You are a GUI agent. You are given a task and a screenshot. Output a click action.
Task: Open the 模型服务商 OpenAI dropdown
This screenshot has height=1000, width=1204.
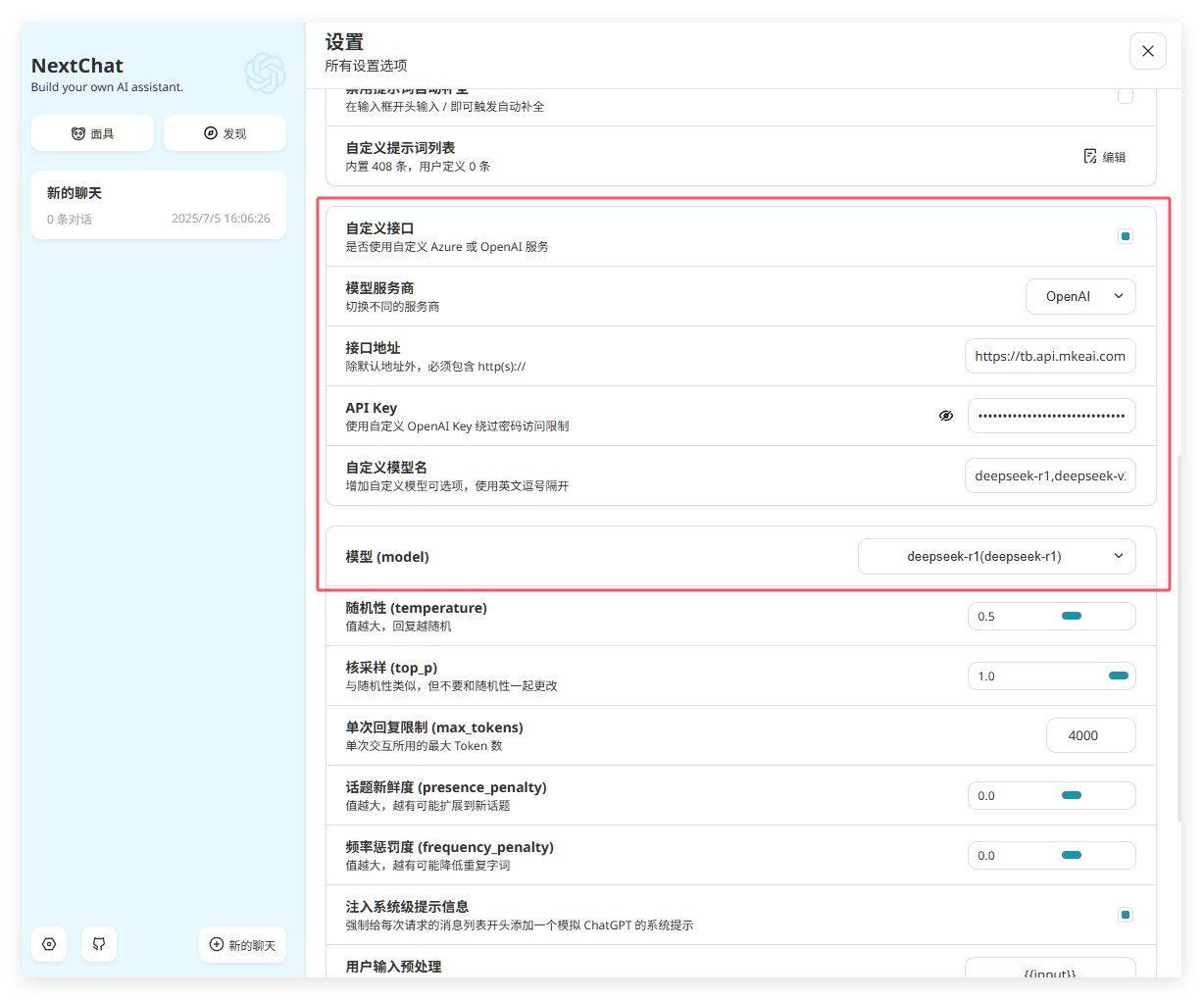click(x=1080, y=297)
